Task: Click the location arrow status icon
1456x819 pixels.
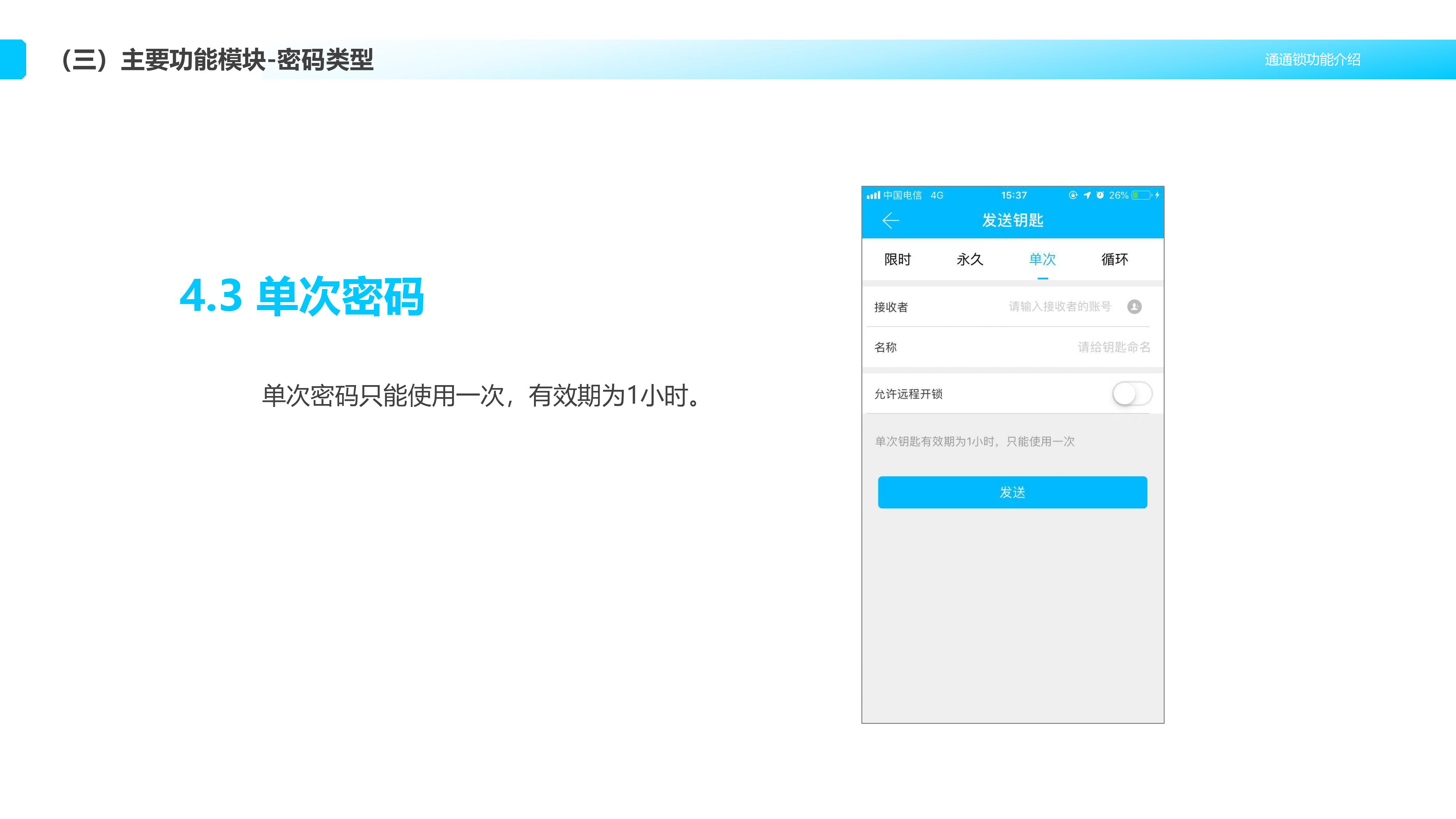Action: [1087, 195]
